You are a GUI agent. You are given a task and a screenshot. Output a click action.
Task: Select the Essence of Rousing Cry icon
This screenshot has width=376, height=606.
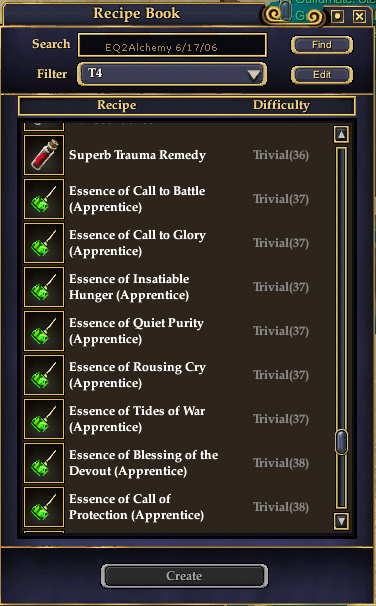coord(44,375)
